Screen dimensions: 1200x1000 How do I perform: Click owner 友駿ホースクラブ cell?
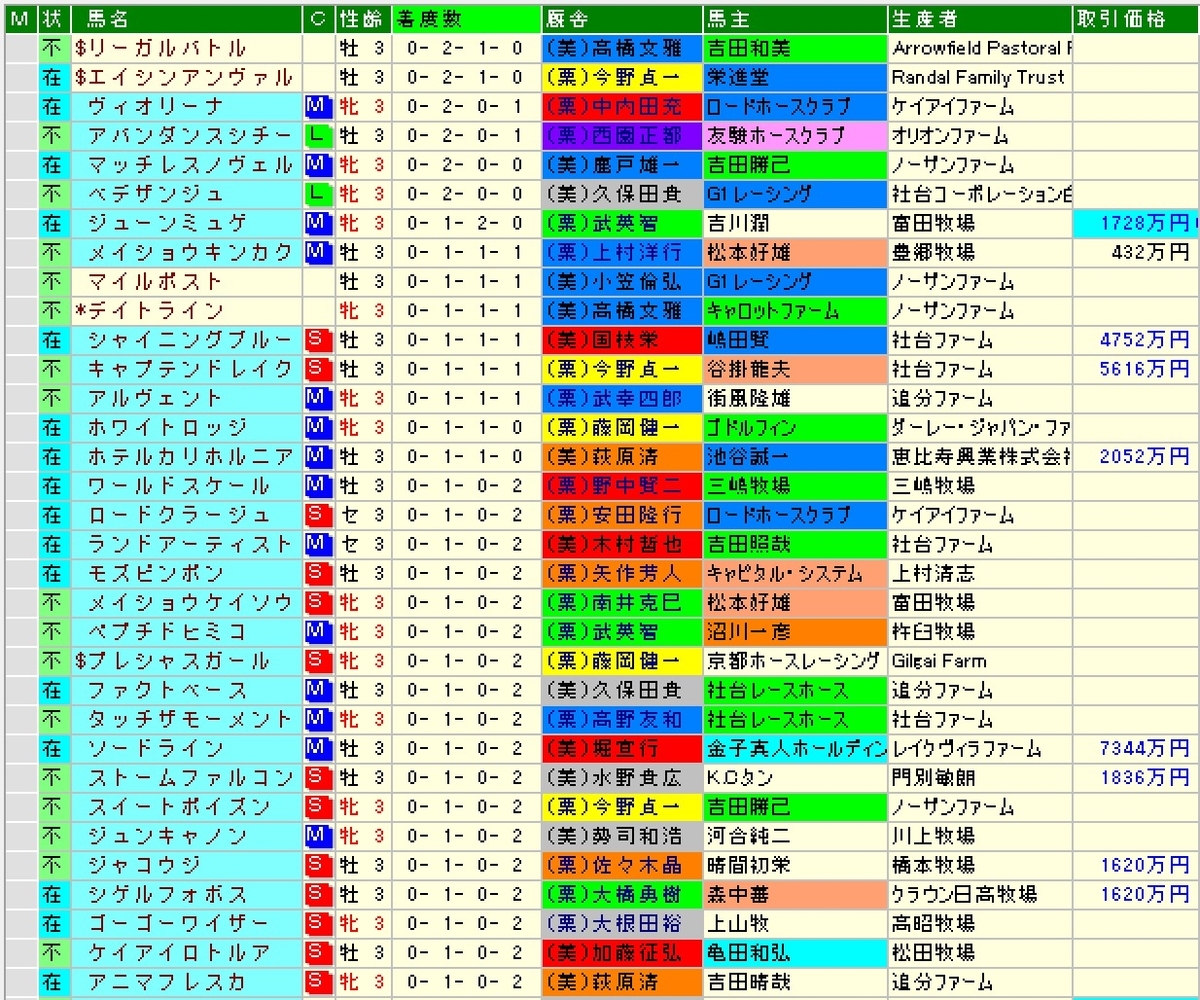tap(795, 135)
